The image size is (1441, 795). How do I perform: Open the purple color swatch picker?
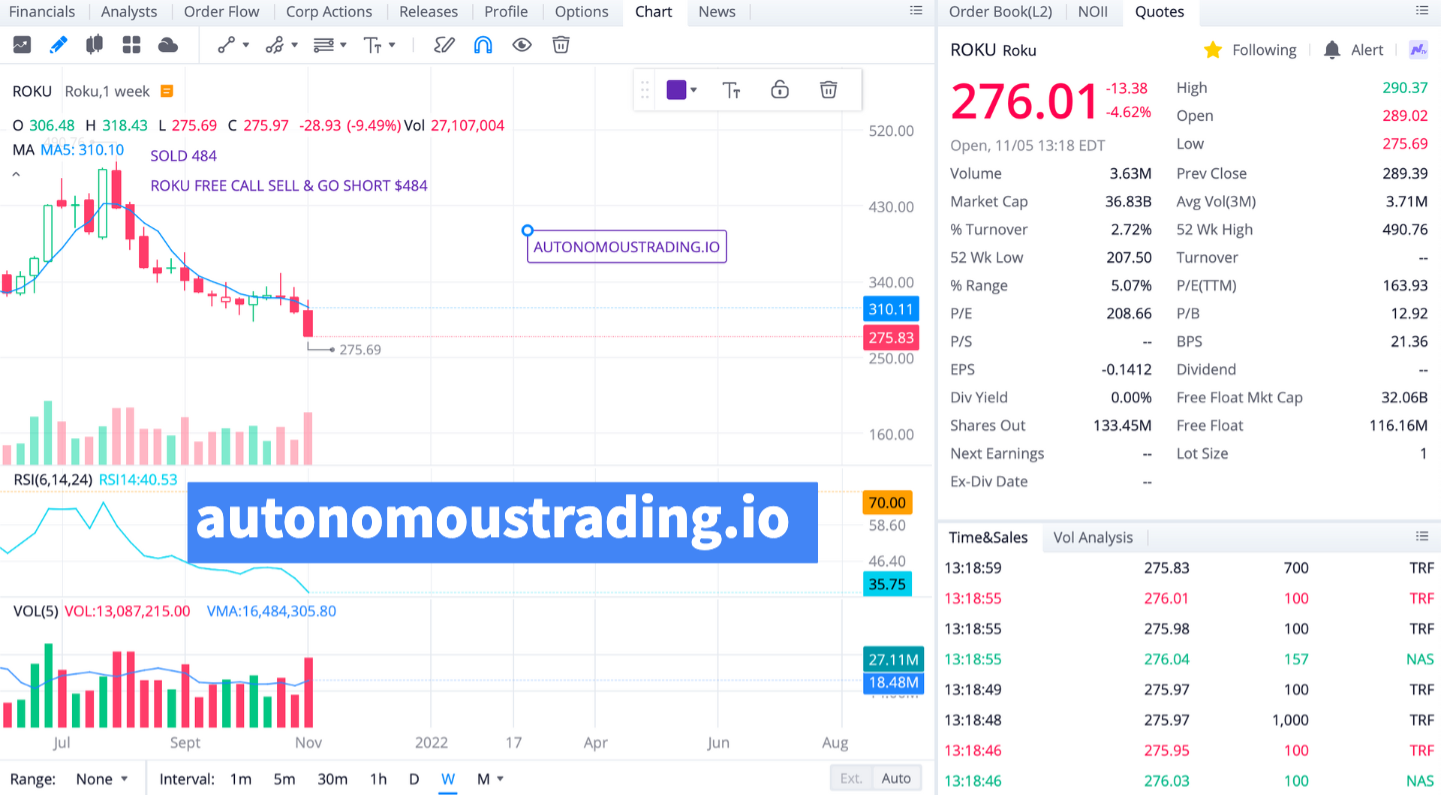point(676,90)
